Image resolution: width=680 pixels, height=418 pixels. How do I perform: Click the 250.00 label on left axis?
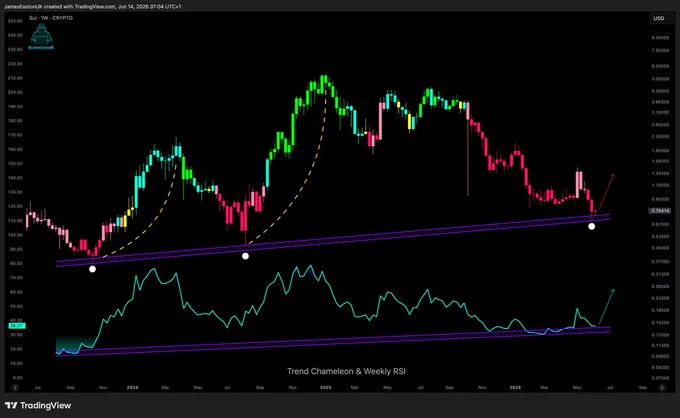click(x=15, y=21)
